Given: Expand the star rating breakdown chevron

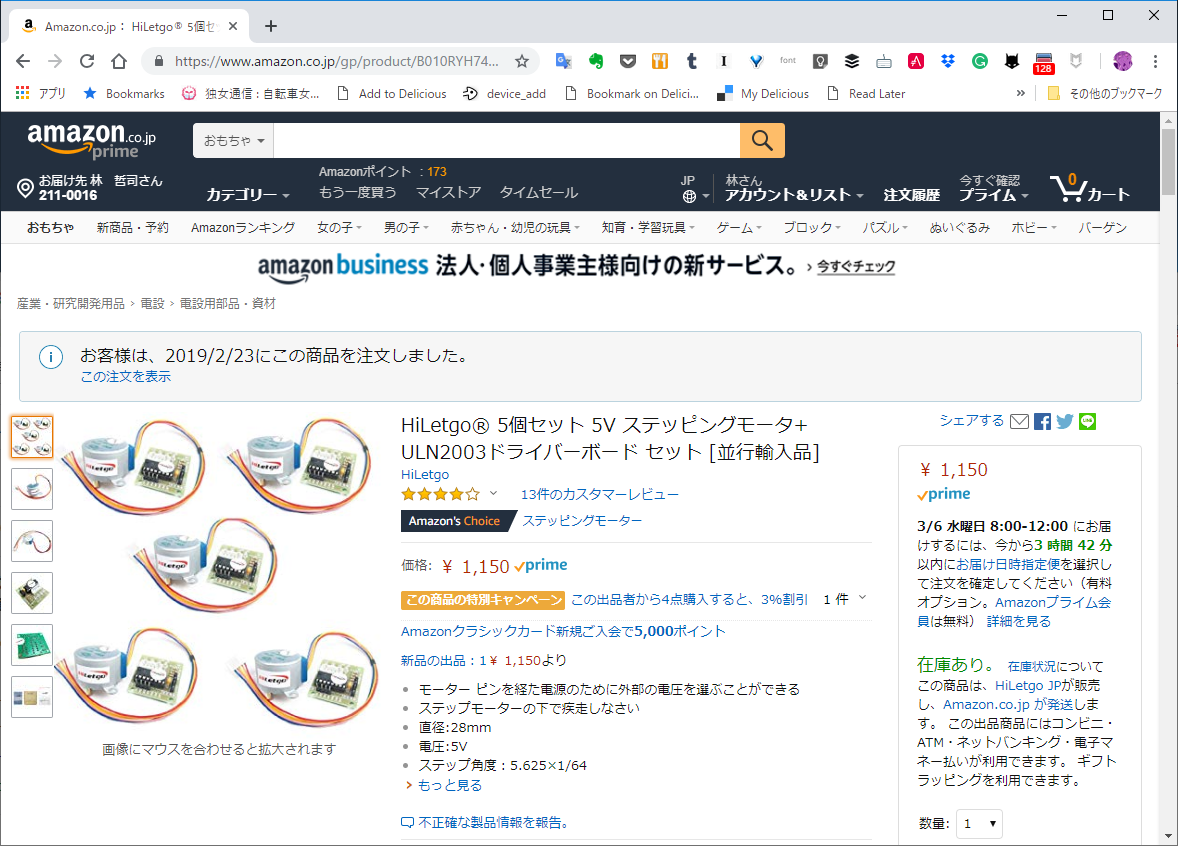Looking at the screenshot, I should click(494, 494).
